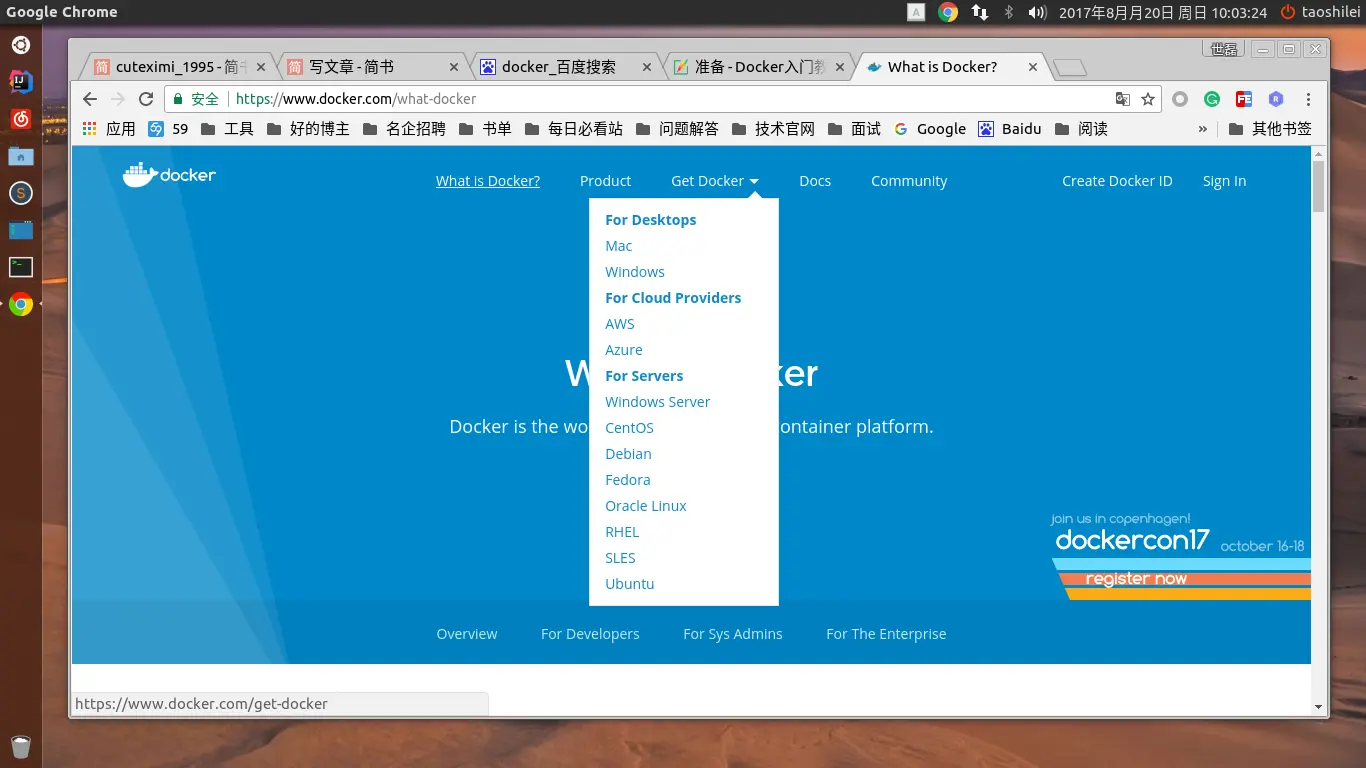Select CentOS under For Servers

click(629, 428)
